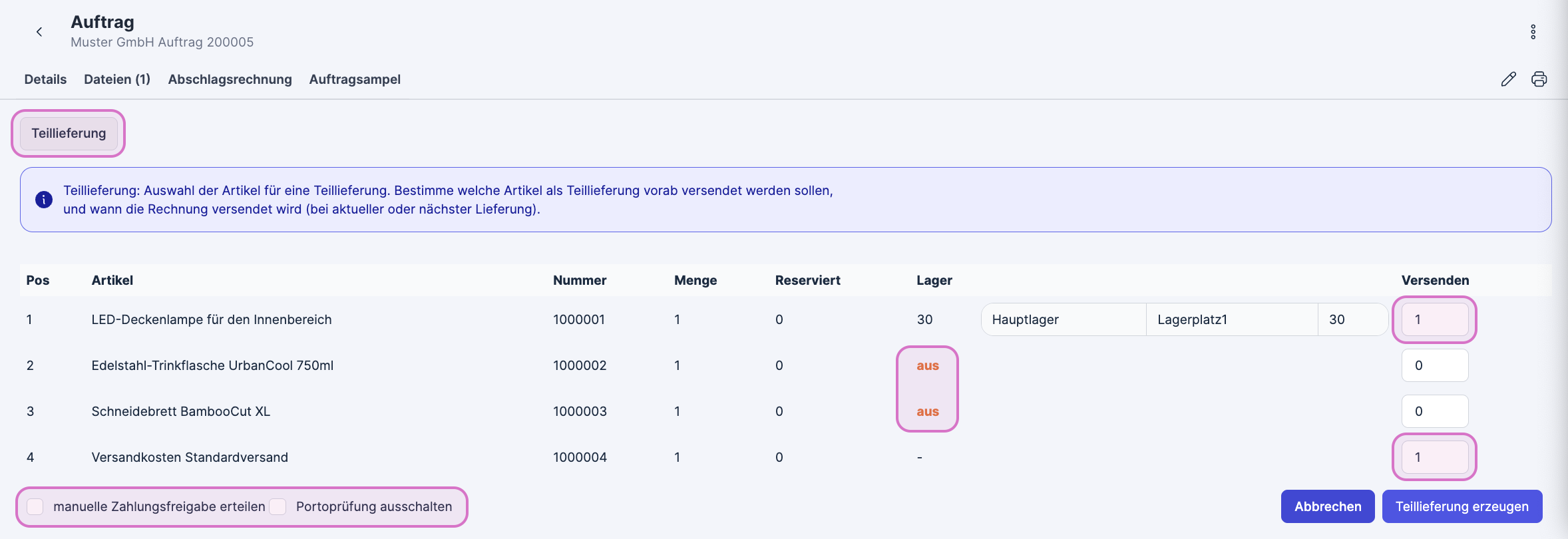Tick the Portoprüfung ausschalten checkbox
This screenshot has width=1568, height=539.
coord(278,506)
